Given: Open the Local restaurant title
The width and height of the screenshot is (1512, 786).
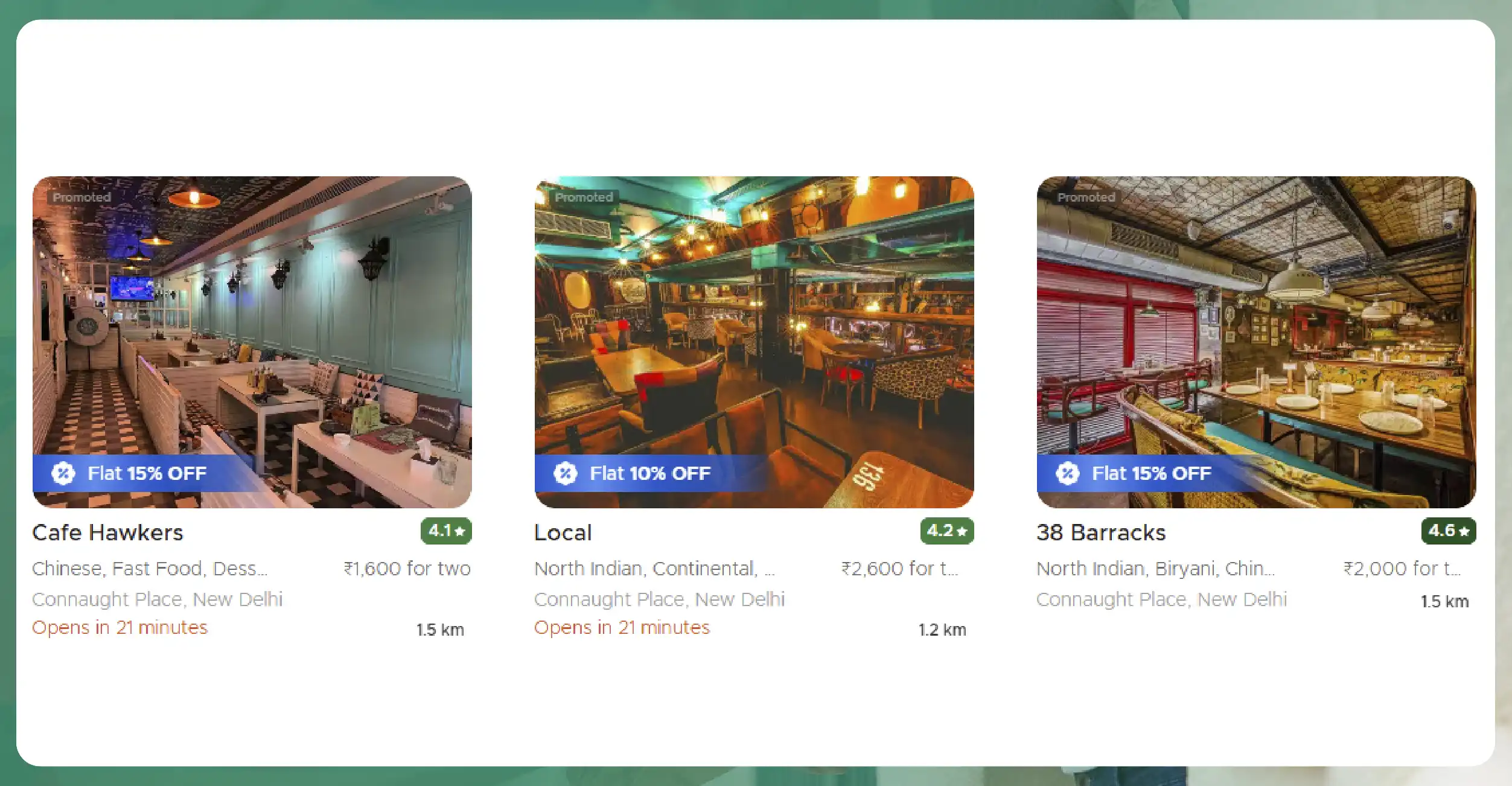Looking at the screenshot, I should click(x=563, y=532).
